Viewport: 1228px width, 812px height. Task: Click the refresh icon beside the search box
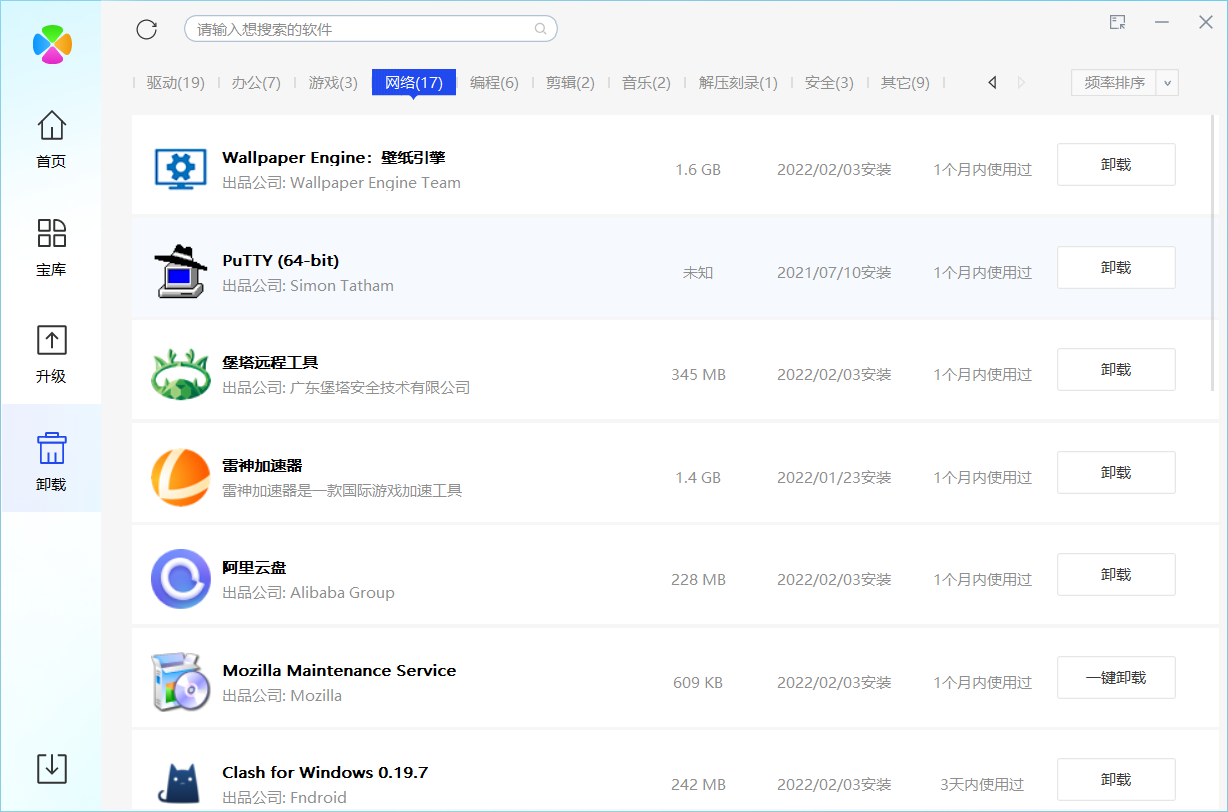tap(147, 29)
